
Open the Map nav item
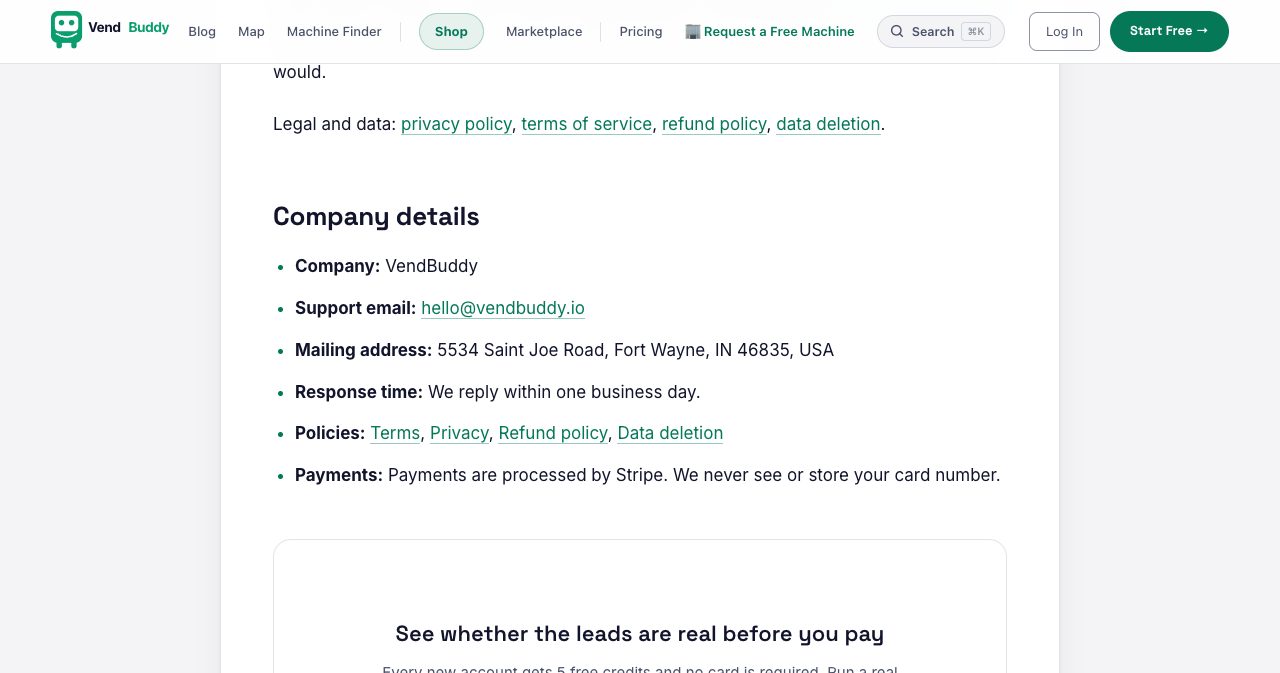pos(251,32)
